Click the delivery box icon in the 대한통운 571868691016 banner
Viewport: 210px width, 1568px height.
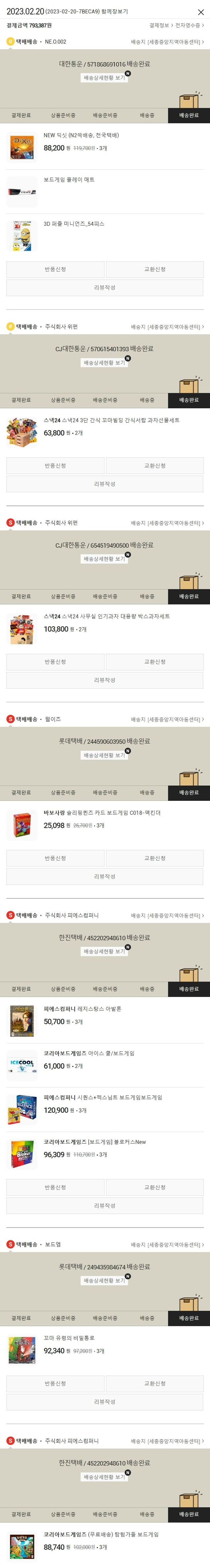coord(189,100)
